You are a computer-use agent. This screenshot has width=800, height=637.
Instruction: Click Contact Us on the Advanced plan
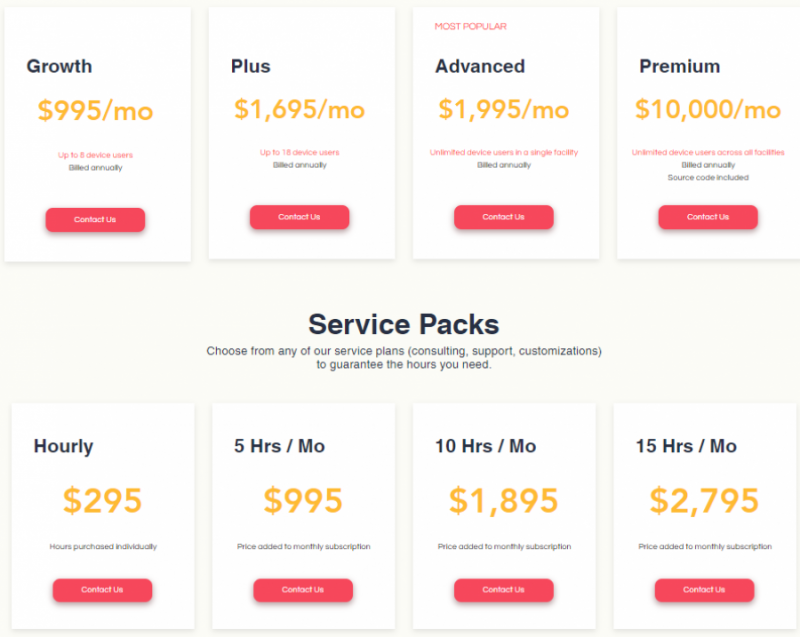coord(504,217)
